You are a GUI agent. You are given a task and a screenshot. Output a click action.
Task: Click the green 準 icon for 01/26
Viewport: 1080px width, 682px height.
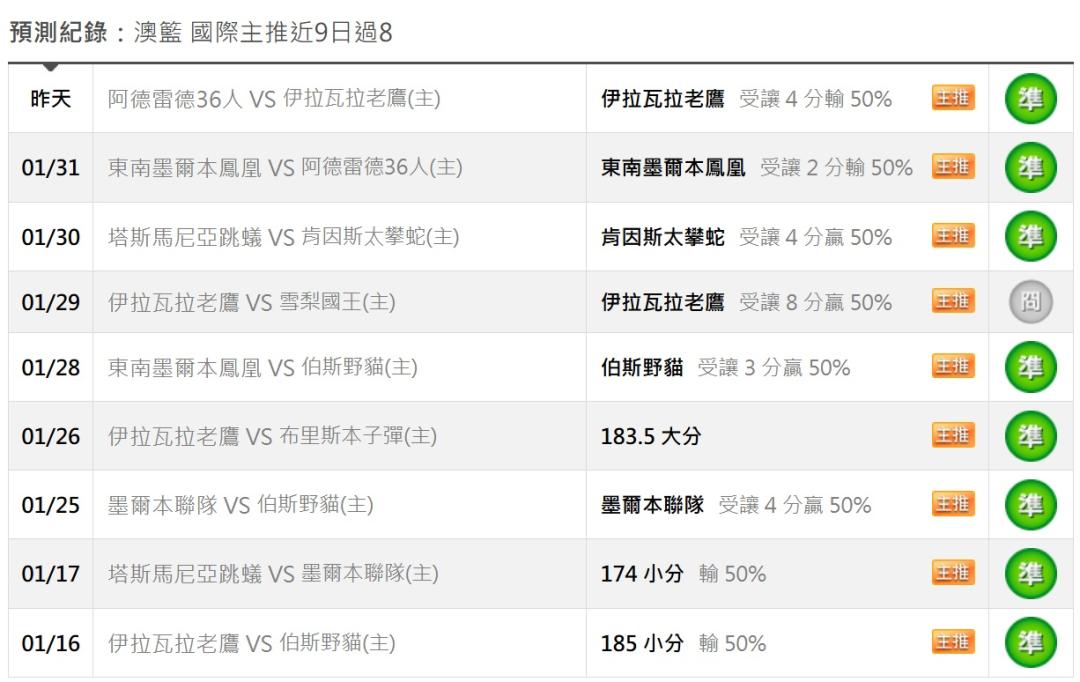[x=1030, y=436]
